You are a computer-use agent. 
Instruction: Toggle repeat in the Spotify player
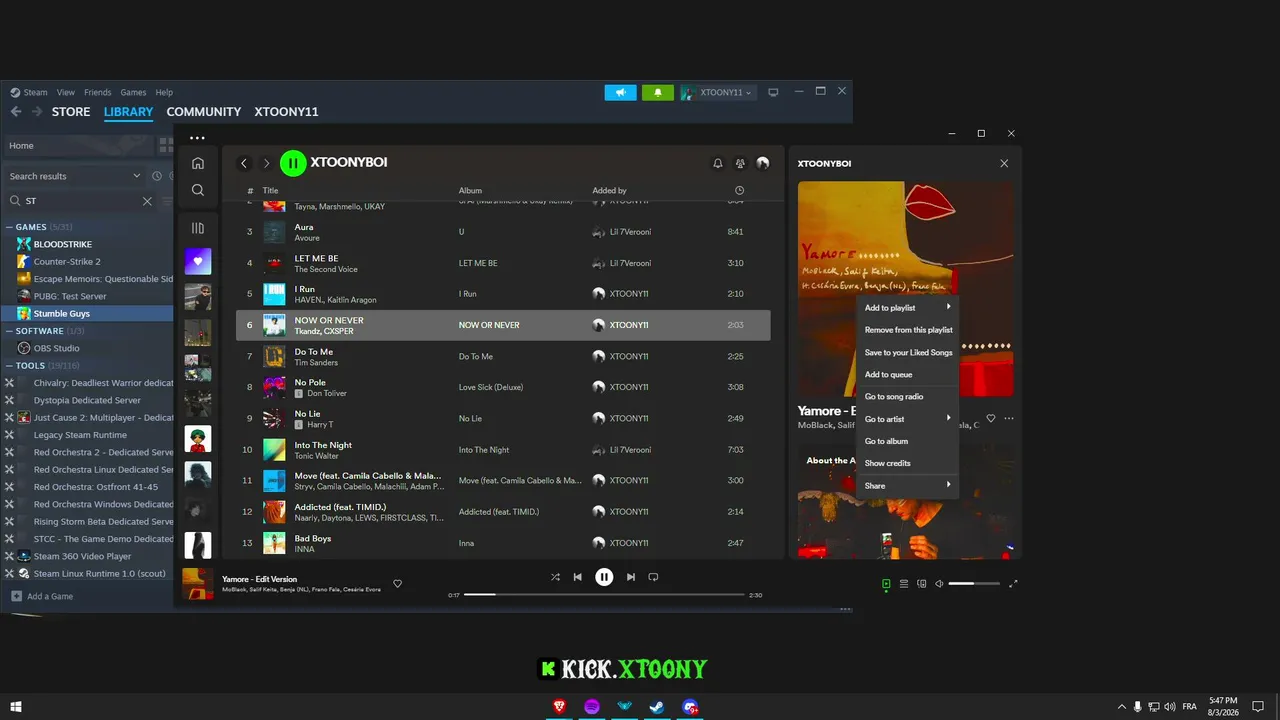coord(653,577)
